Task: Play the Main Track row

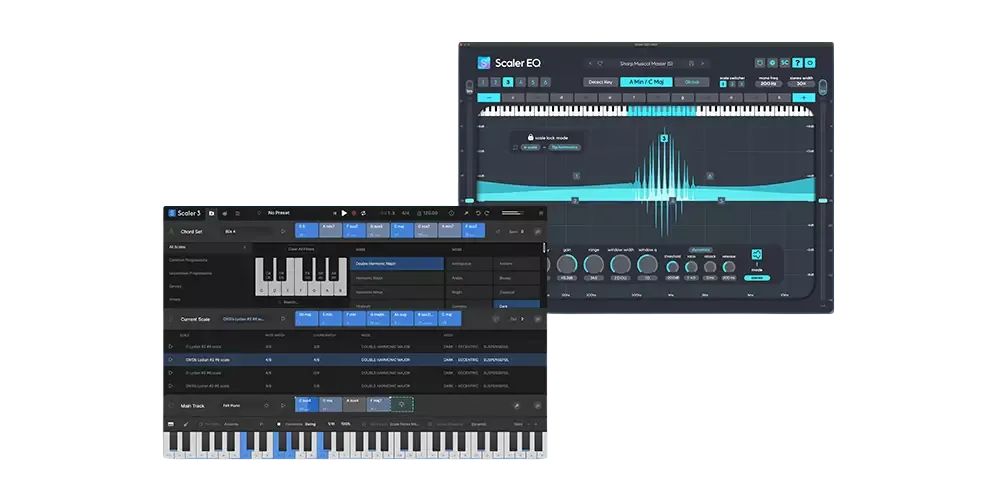Action: pyautogui.click(x=283, y=406)
